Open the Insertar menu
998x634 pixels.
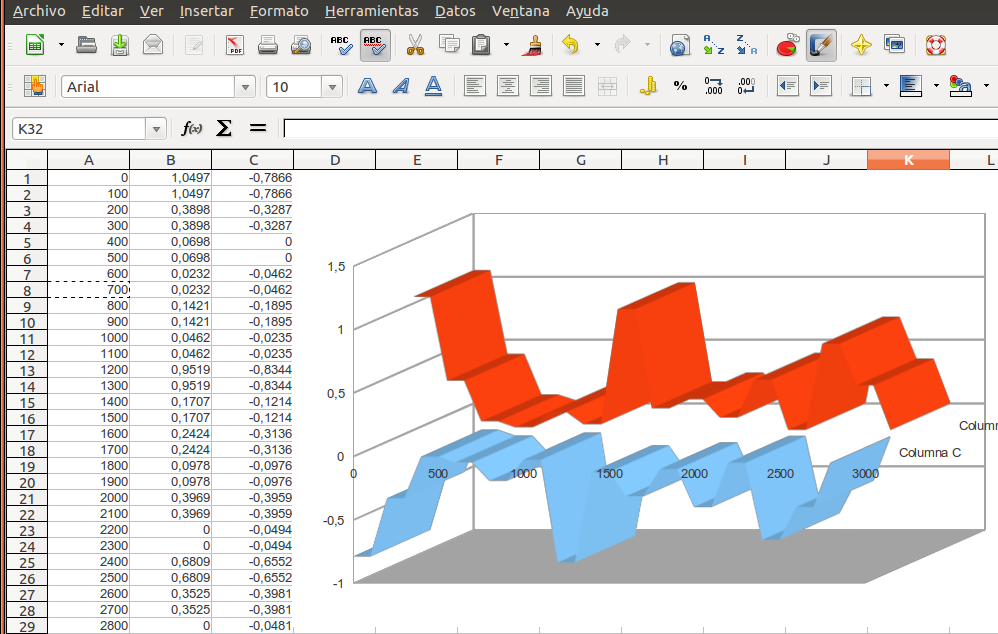click(x=206, y=11)
